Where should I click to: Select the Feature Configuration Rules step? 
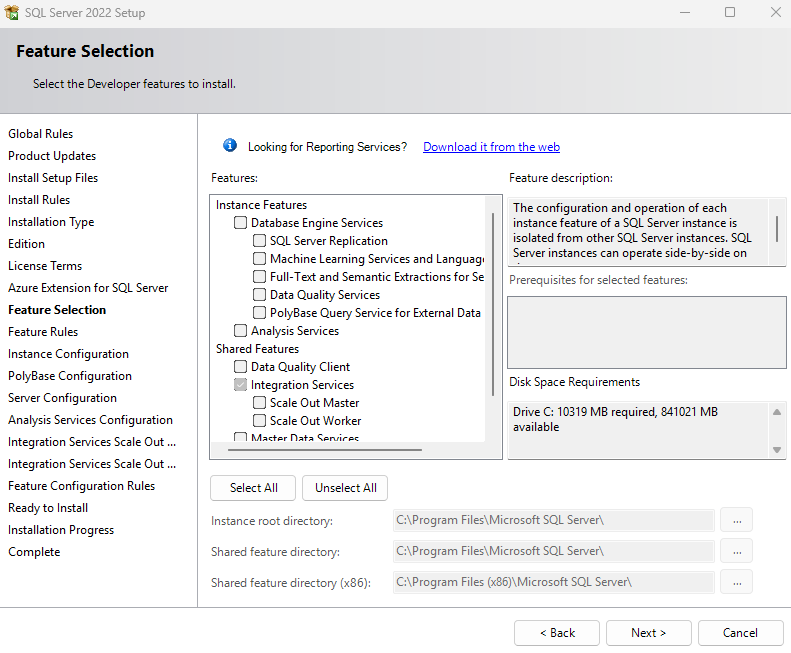[81, 486]
